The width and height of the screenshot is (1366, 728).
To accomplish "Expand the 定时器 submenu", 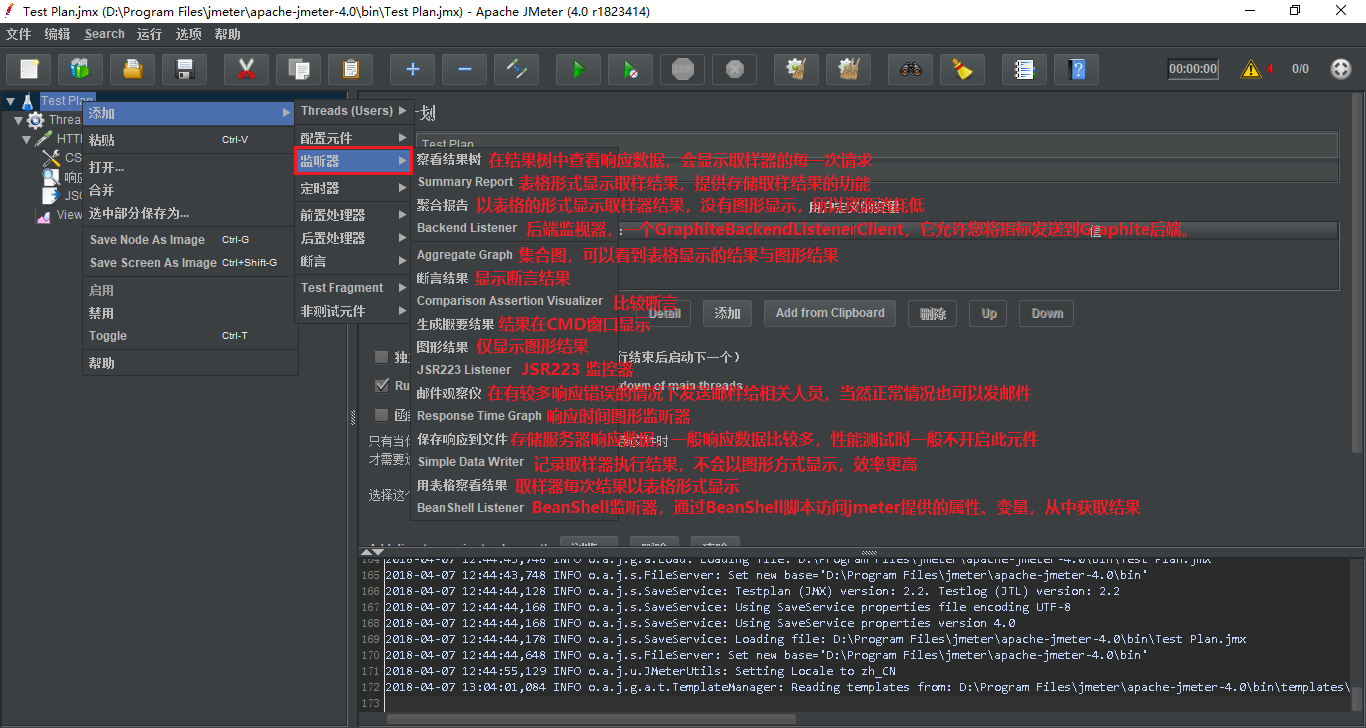I will click(x=354, y=188).
